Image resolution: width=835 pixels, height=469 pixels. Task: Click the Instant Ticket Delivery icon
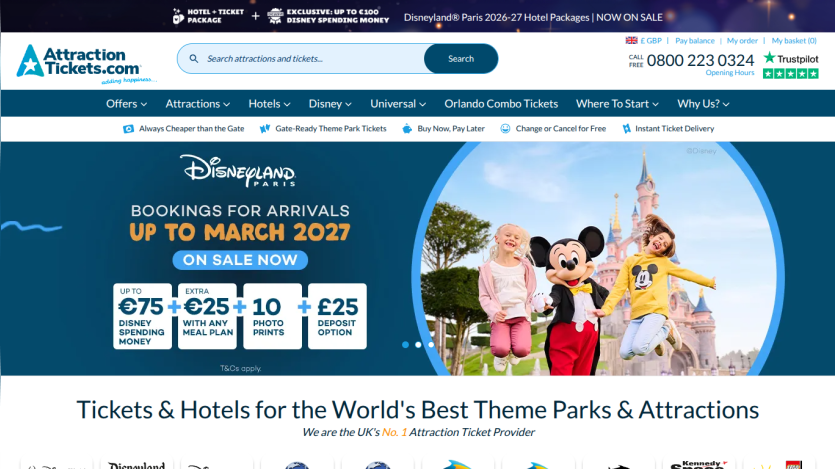pos(626,129)
